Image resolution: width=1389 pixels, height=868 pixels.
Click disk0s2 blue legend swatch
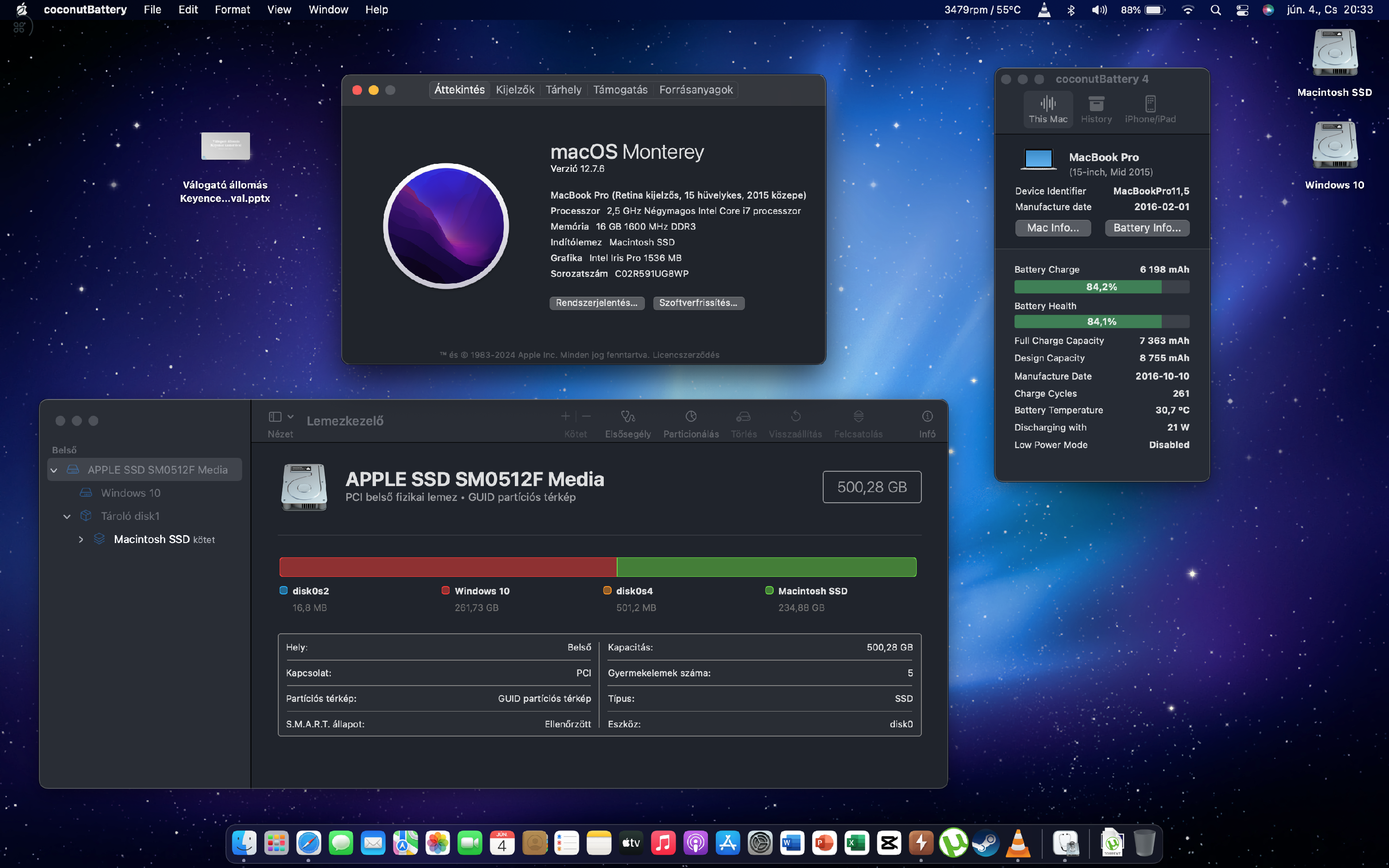tap(283, 591)
